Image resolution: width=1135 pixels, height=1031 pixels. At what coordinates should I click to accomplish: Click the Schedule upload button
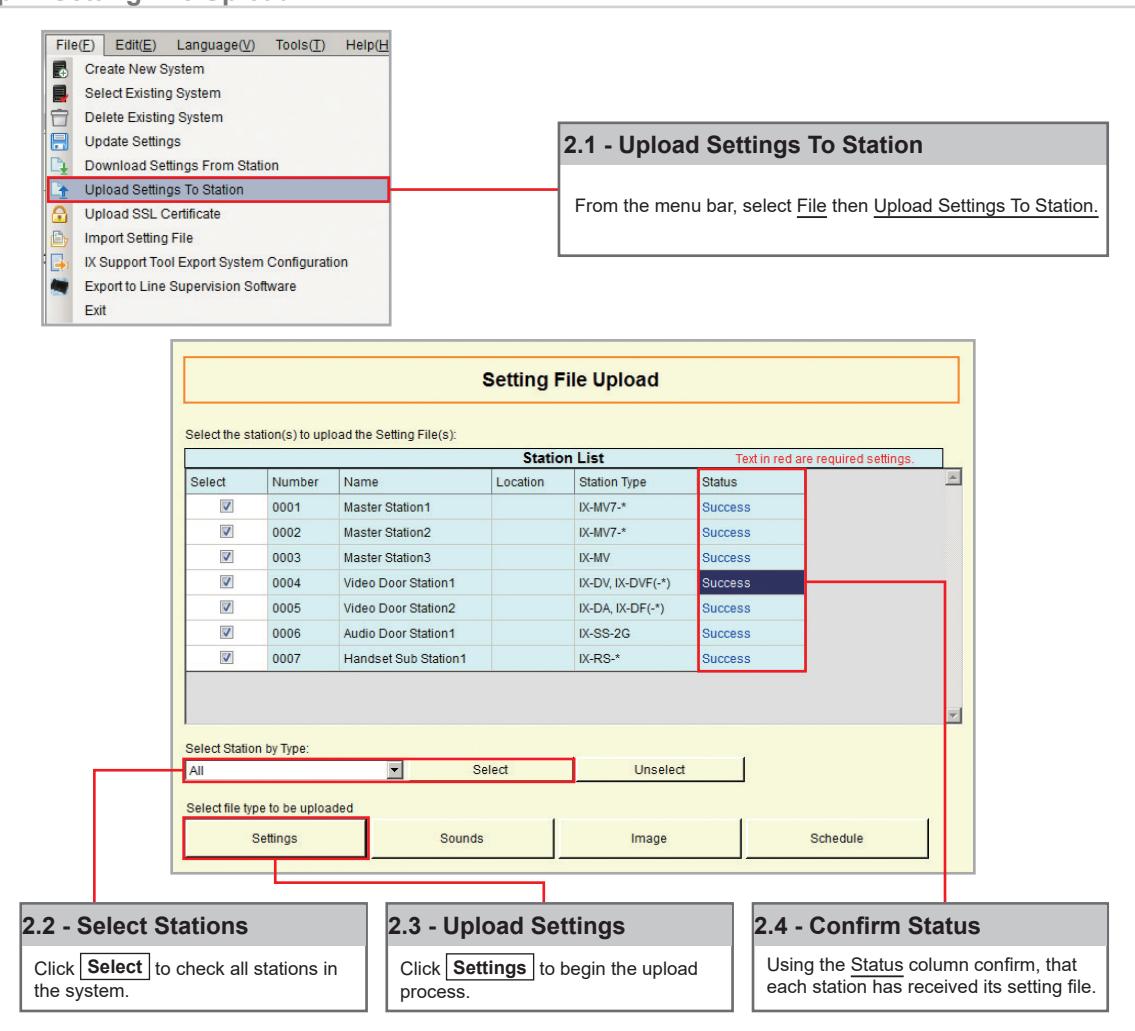(x=837, y=838)
